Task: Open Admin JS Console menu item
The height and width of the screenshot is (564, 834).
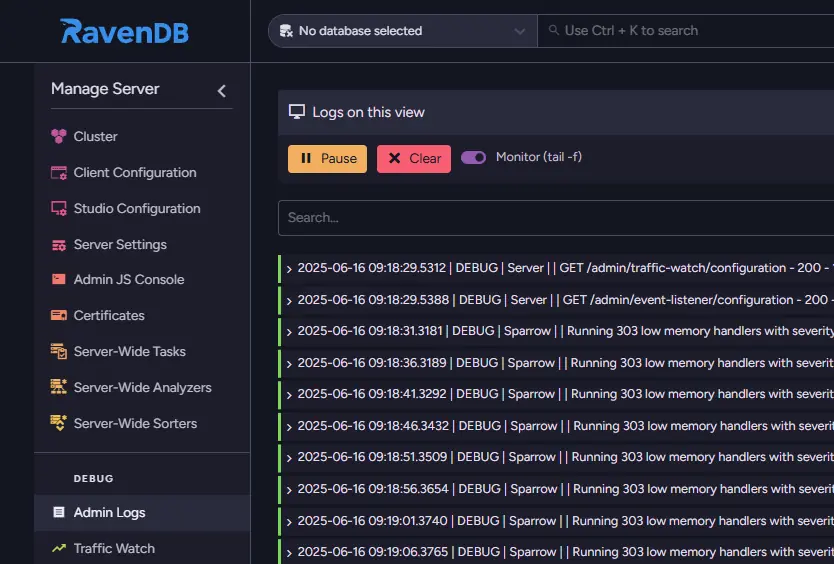Action: point(142,279)
